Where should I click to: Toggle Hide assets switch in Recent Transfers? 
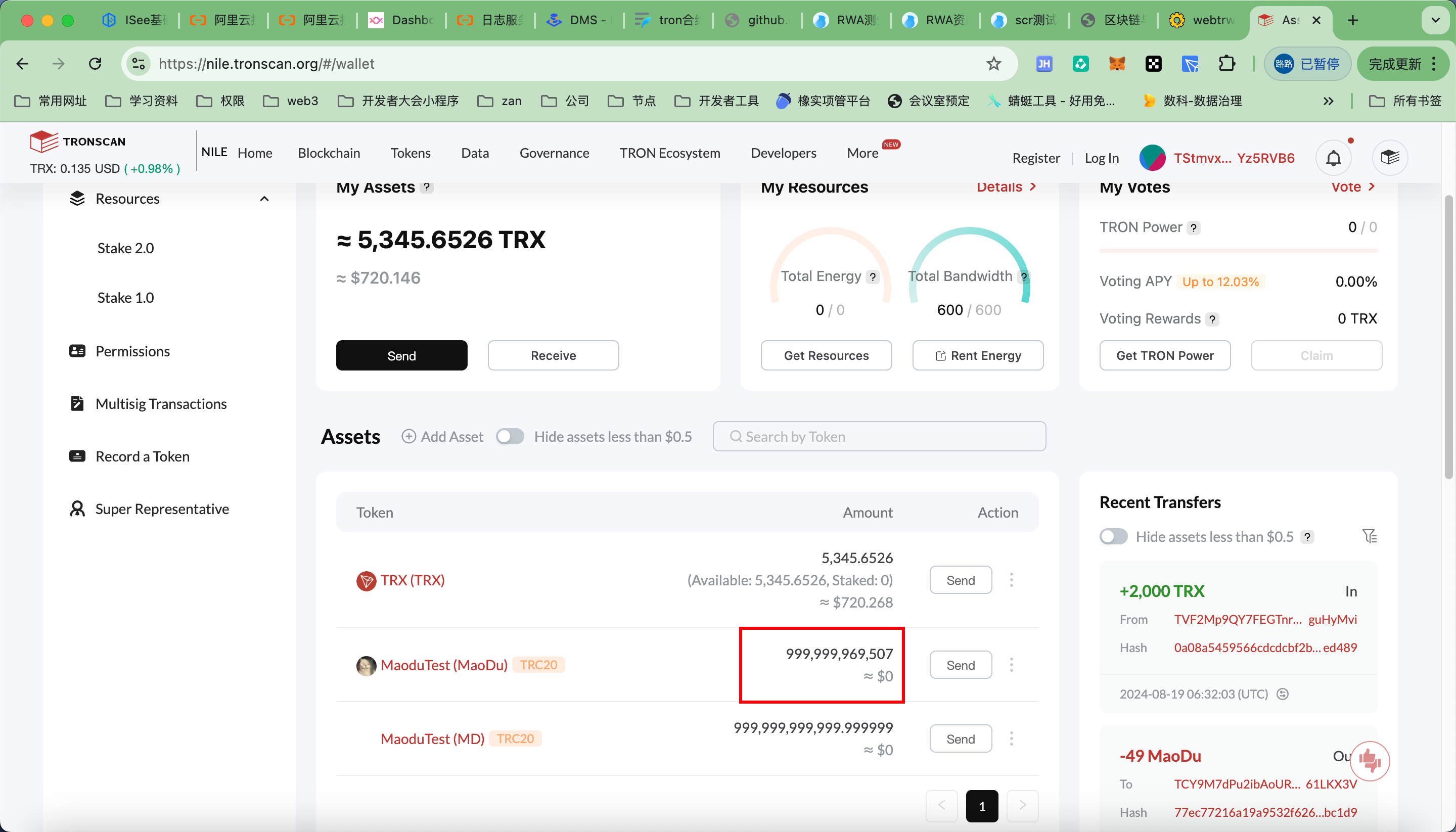1113,537
